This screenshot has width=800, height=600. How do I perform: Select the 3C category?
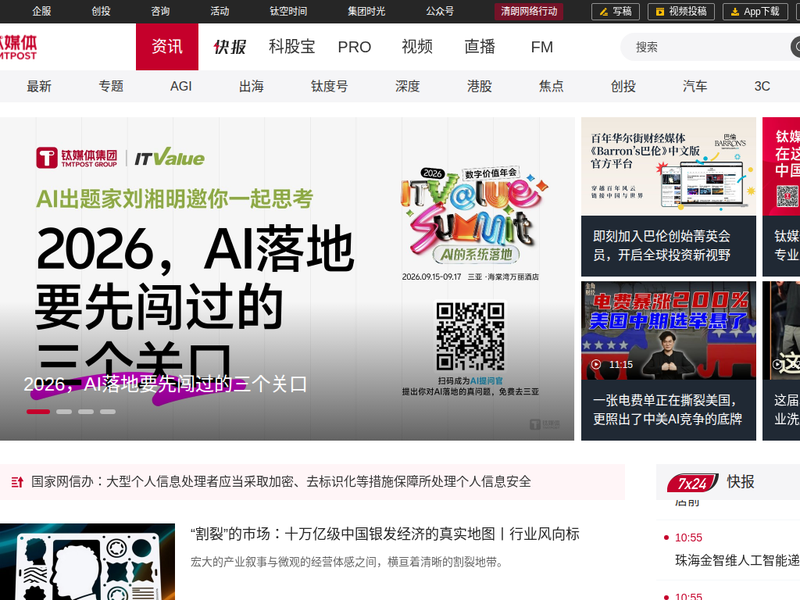762,86
